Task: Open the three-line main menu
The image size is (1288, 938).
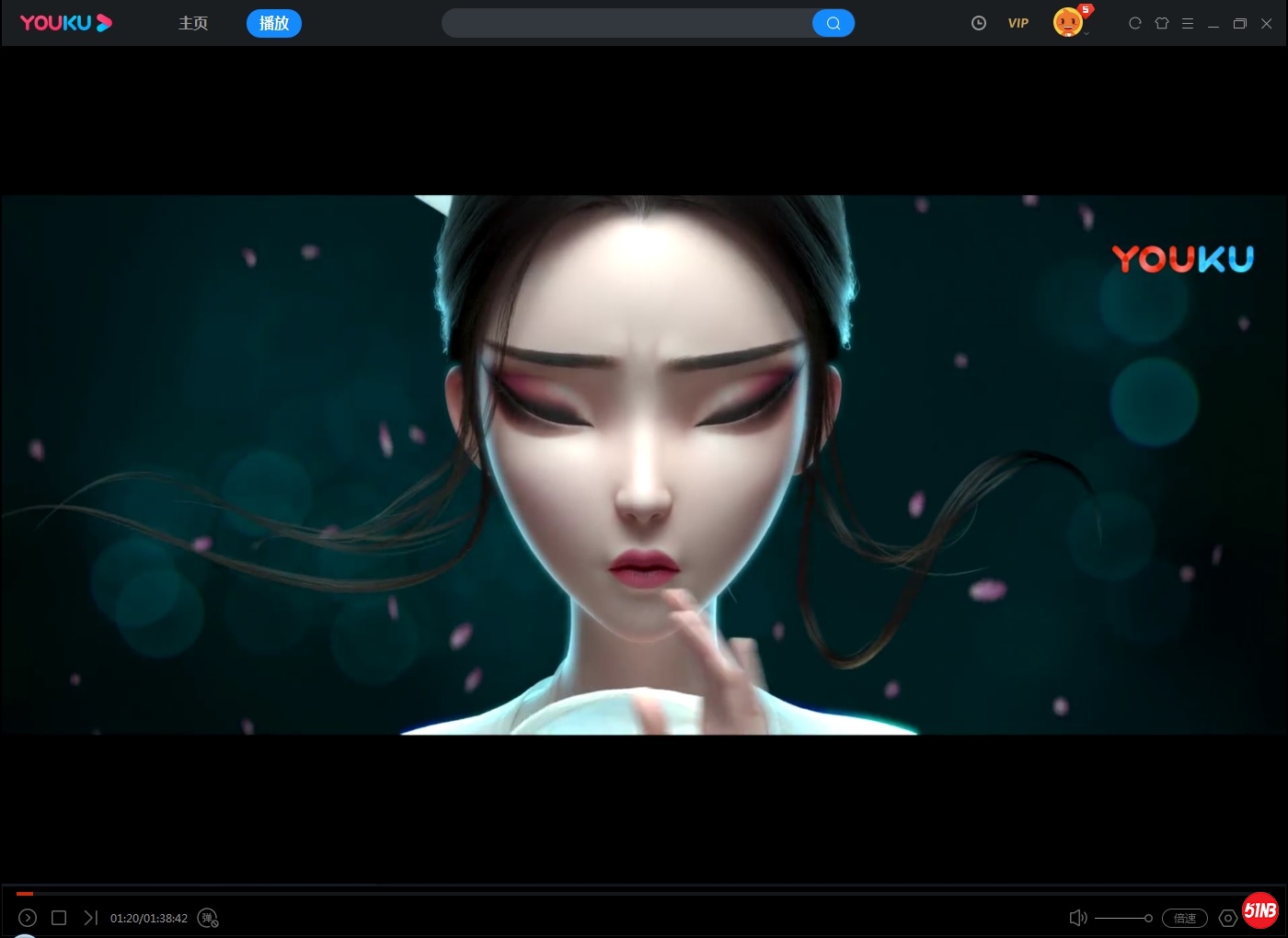Action: pyautogui.click(x=1188, y=23)
